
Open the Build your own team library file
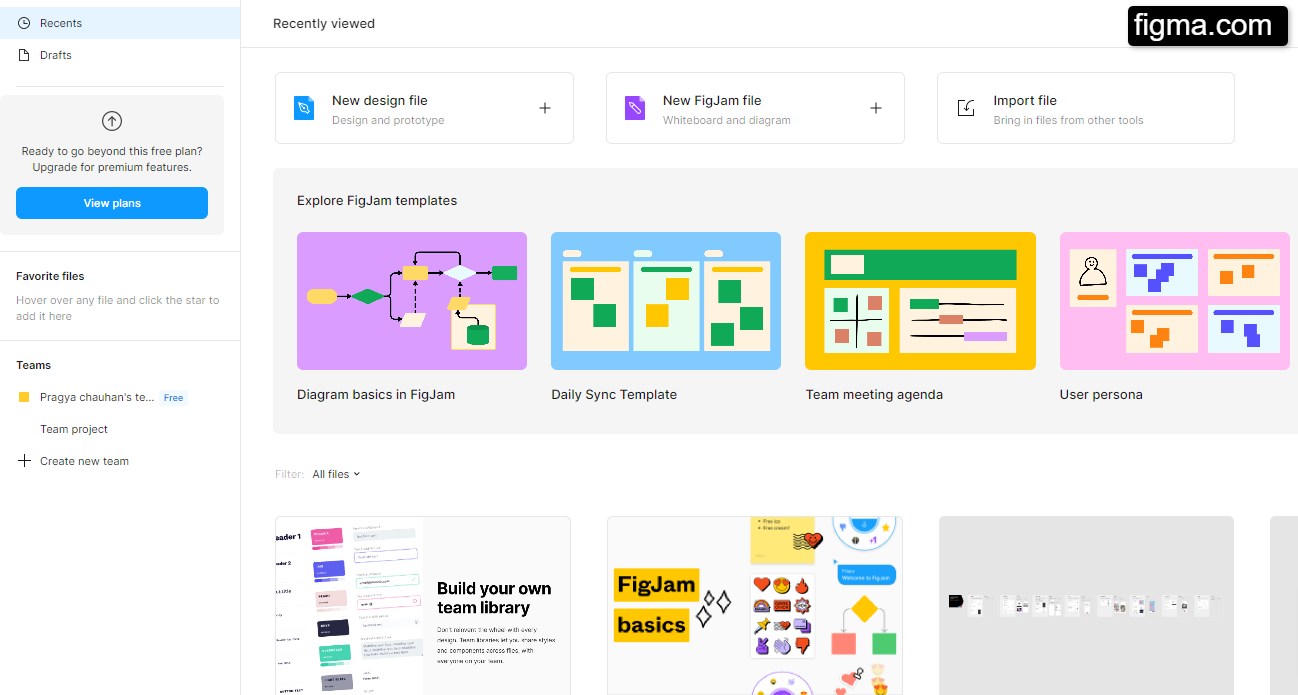click(x=423, y=605)
